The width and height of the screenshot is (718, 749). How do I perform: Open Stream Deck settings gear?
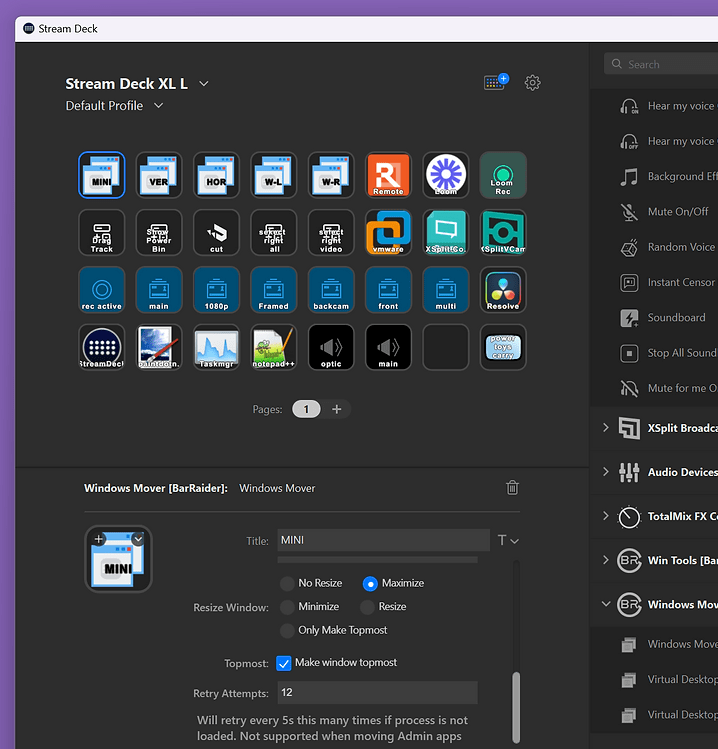(x=532, y=83)
